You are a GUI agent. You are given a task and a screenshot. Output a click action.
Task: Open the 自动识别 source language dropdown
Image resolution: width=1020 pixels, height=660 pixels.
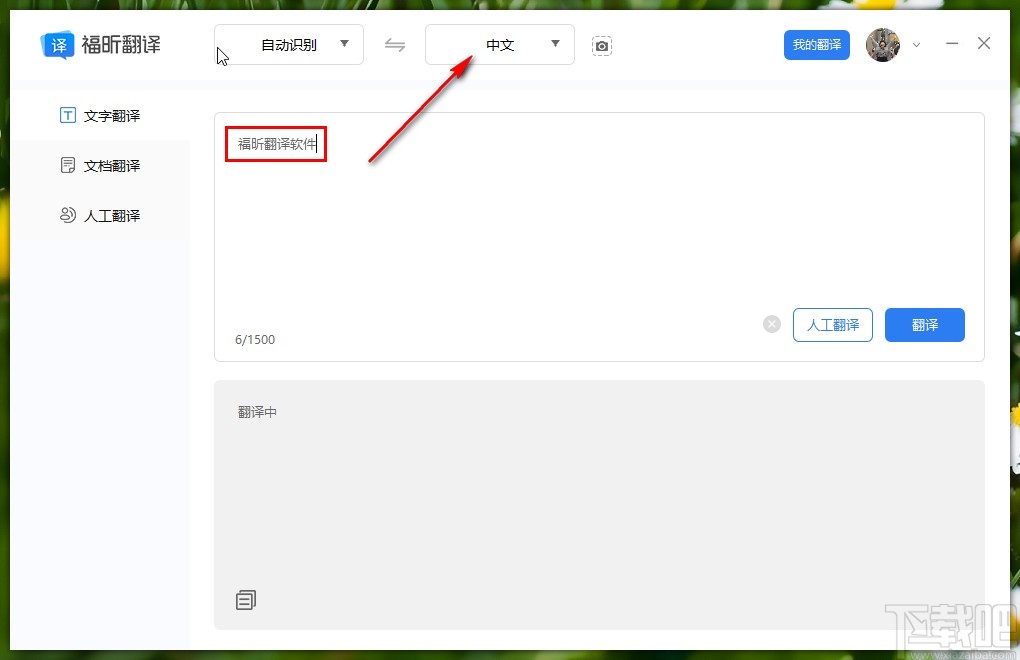pos(289,44)
